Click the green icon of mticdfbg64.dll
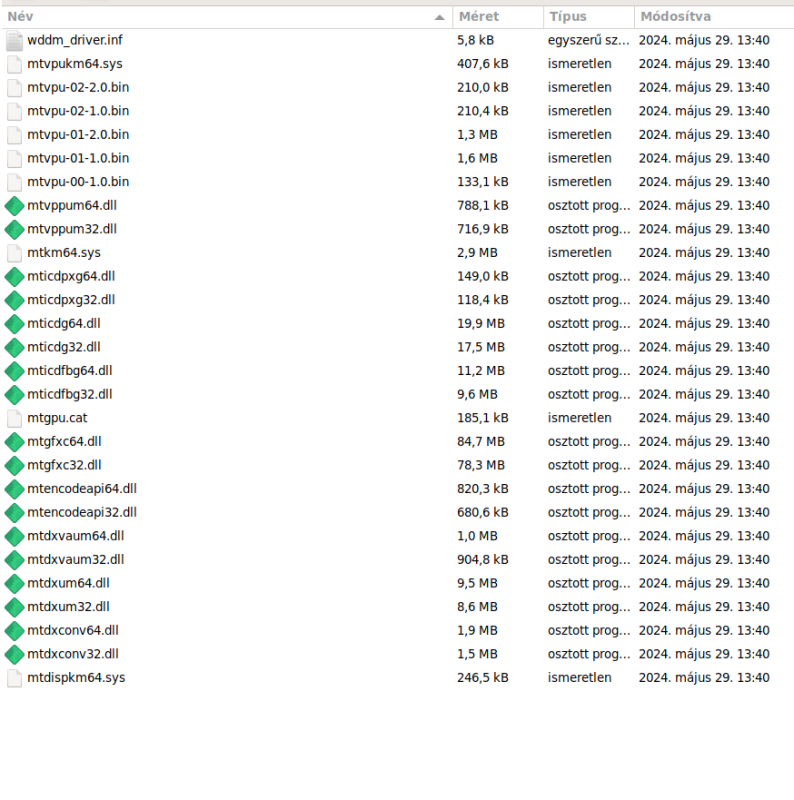The width and height of the screenshot is (794, 800). tap(14, 371)
